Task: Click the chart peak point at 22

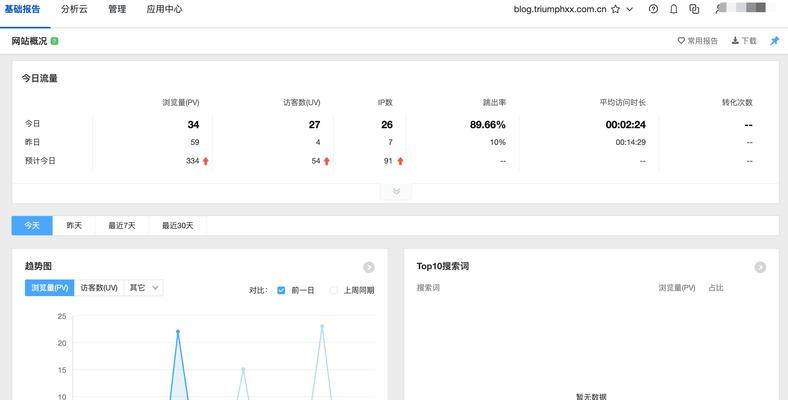Action: point(178,332)
